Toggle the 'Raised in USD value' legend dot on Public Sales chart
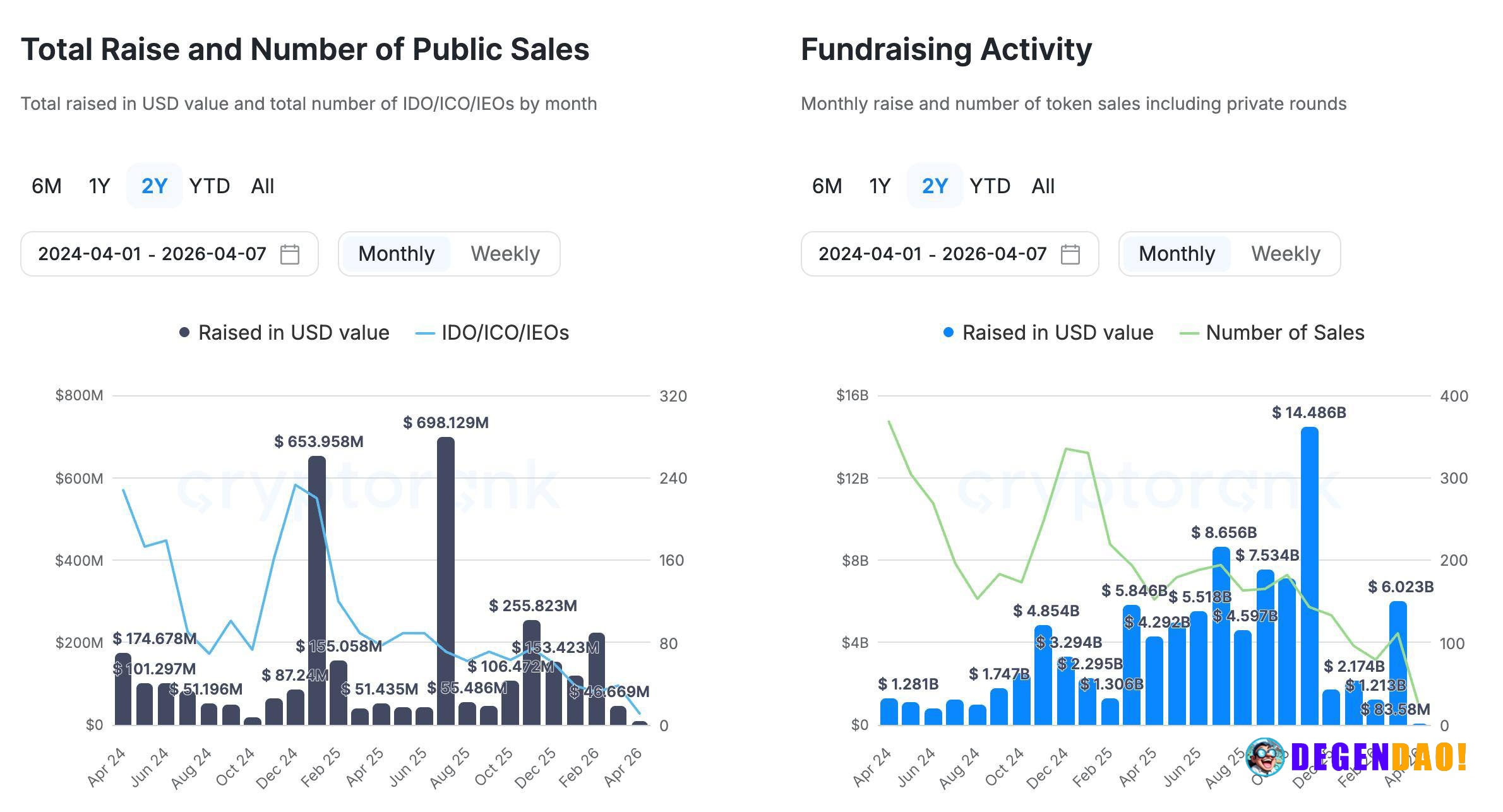Screen dimensions: 1503x812 coord(183,333)
